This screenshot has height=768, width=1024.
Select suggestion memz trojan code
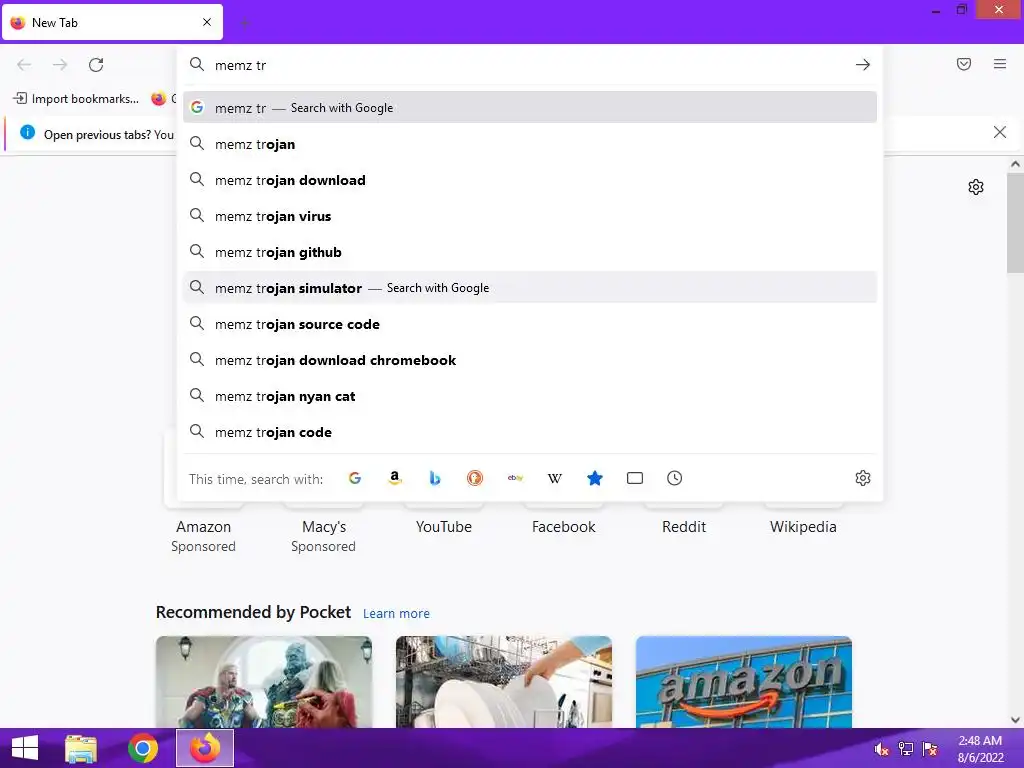tap(530, 432)
